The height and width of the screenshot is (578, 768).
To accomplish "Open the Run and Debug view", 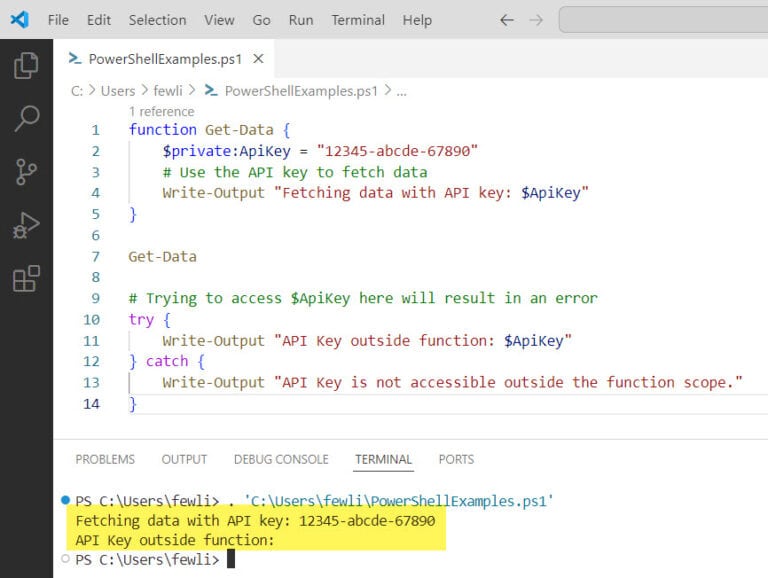I will coord(26,226).
